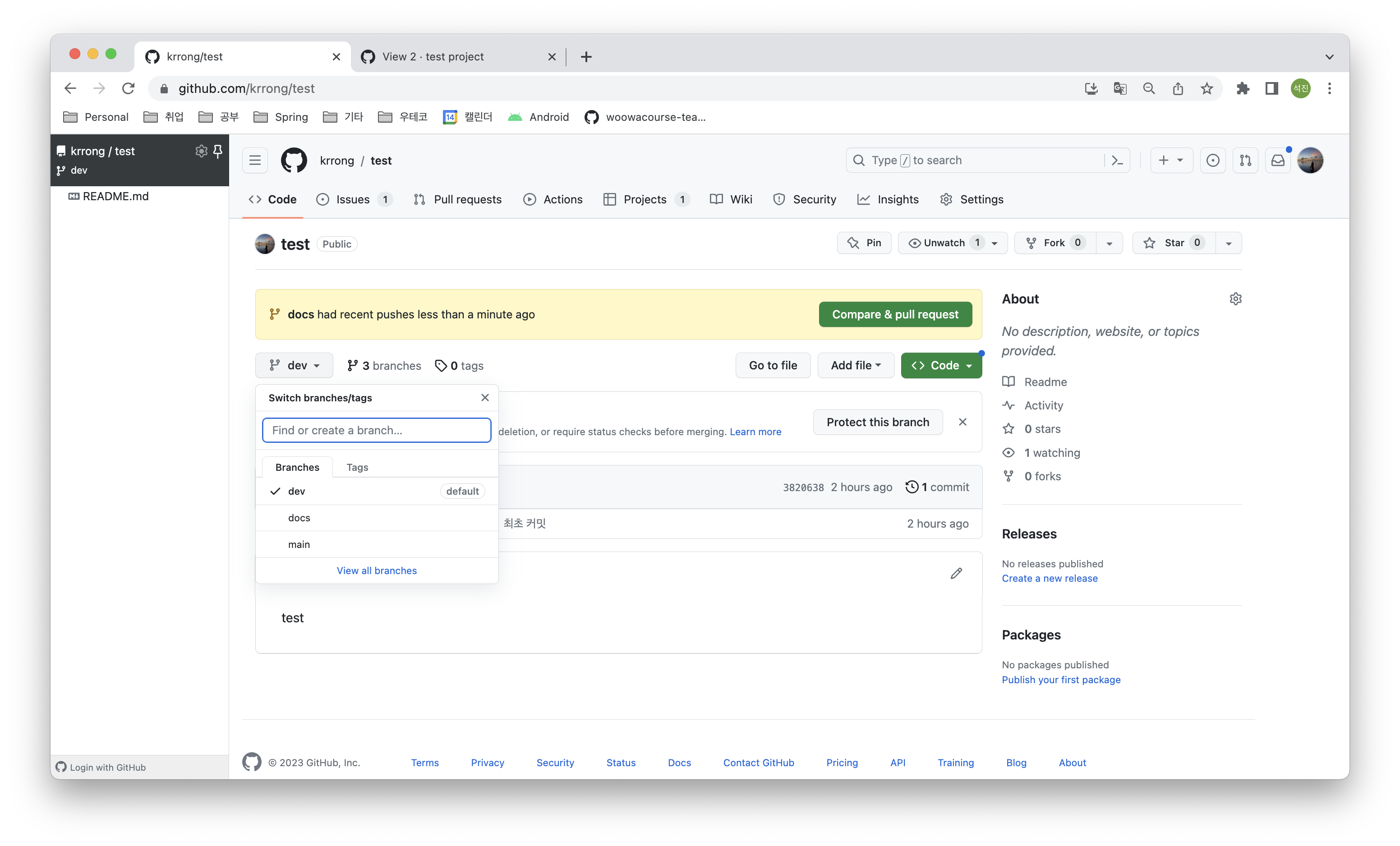1400x846 pixels.
Task: Click Go to file button
Action: point(773,365)
